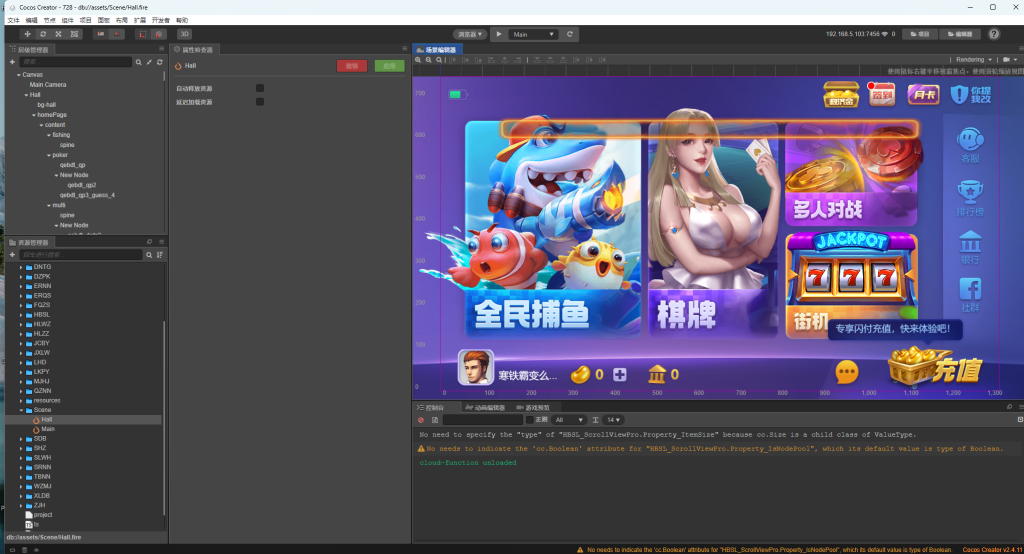Zoom in the scene editor view
Image resolution: width=1024 pixels, height=554 pixels.
click(x=419, y=59)
